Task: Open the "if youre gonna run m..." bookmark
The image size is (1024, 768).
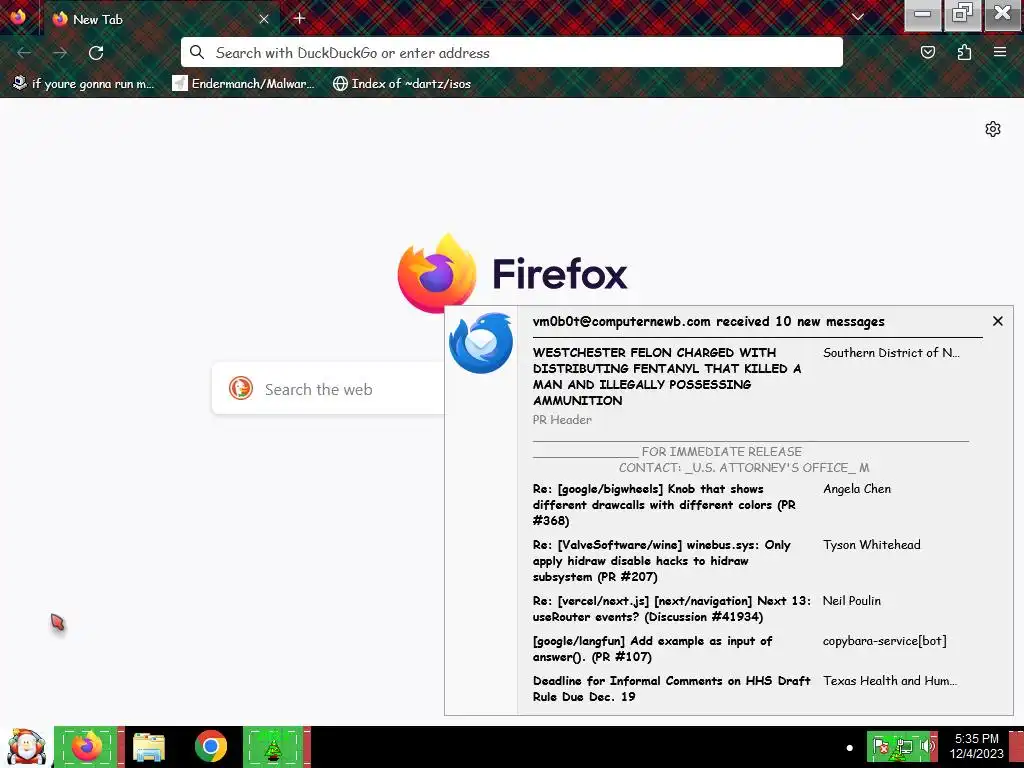Action: tap(84, 84)
